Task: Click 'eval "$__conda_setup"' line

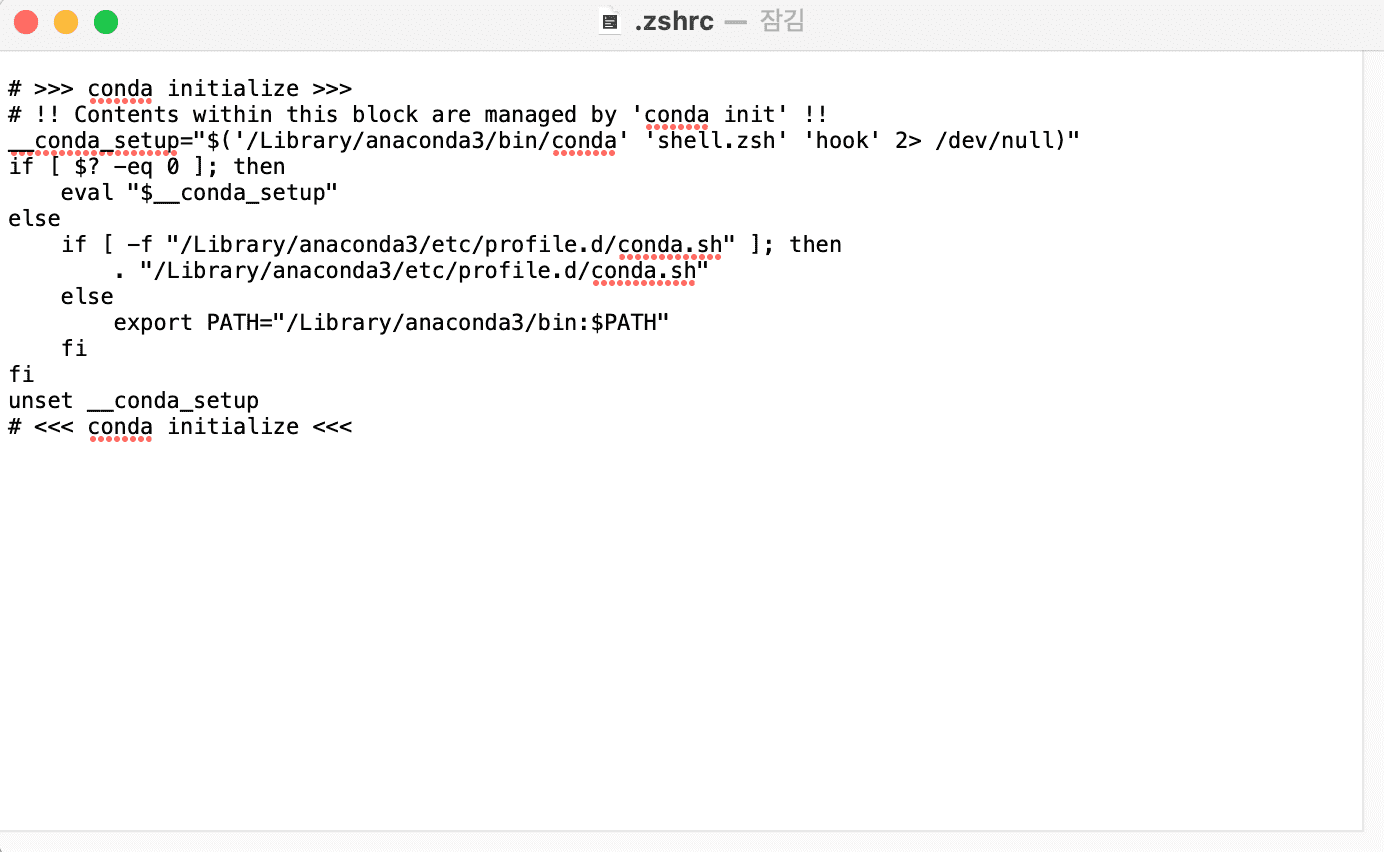Action: point(199,193)
